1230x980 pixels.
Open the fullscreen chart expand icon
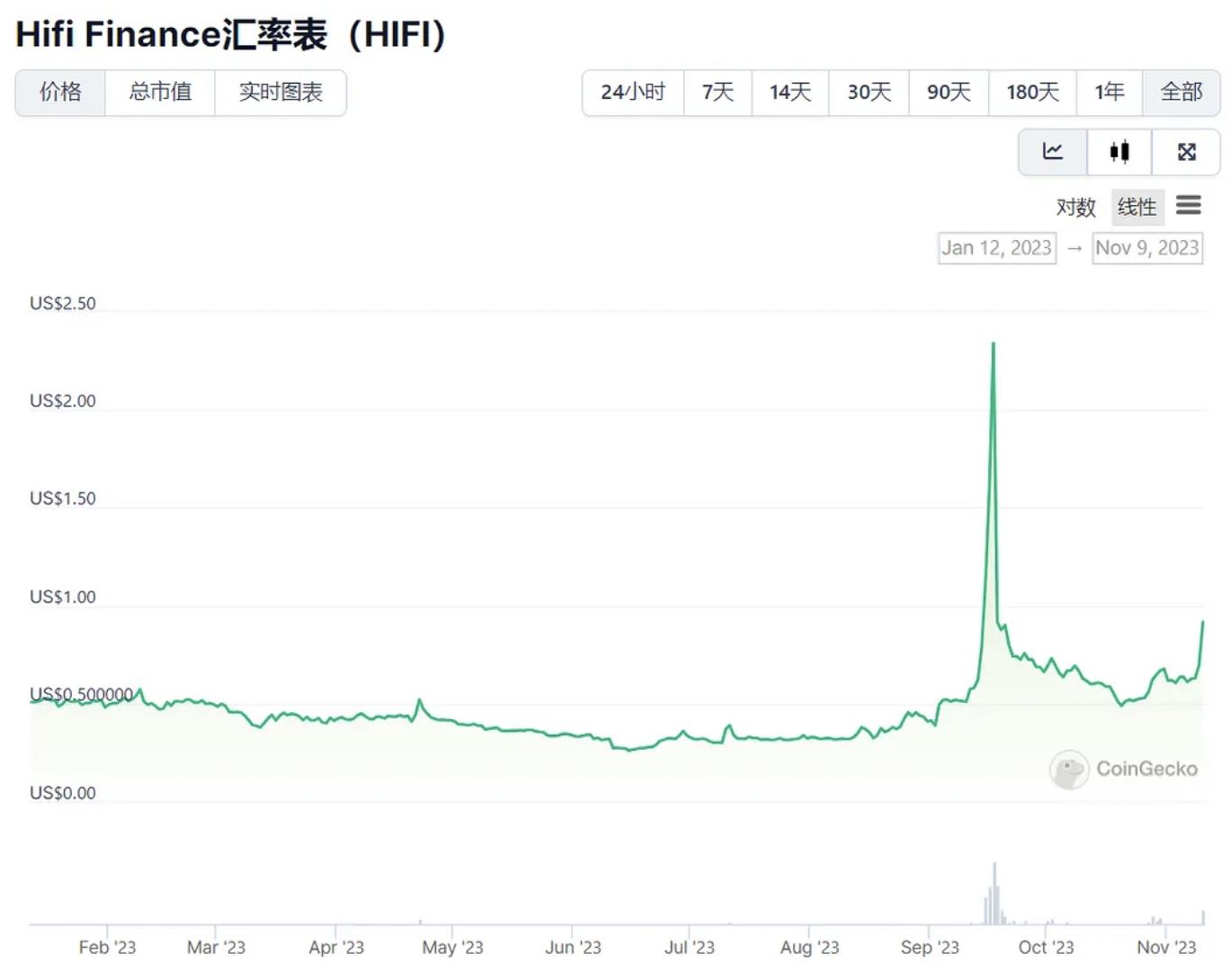coord(1186,152)
